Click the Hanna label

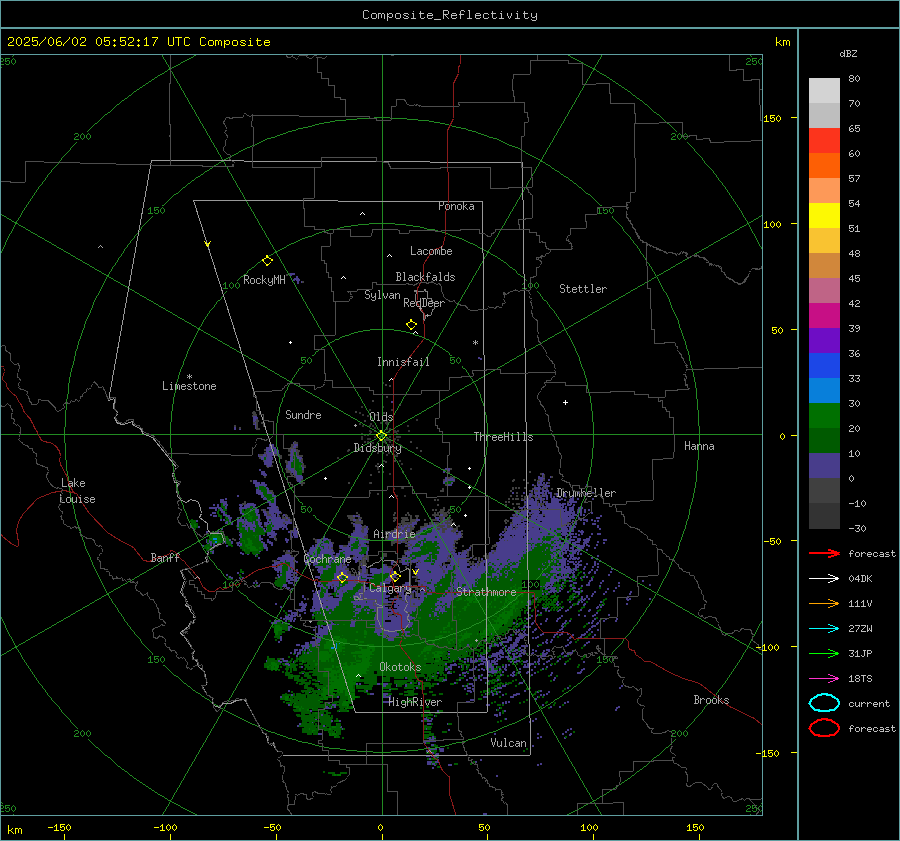coord(699,446)
